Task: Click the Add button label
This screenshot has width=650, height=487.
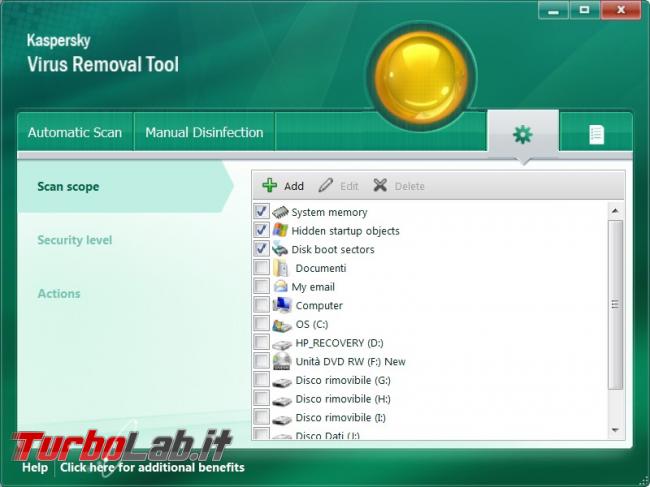Action: click(x=294, y=186)
